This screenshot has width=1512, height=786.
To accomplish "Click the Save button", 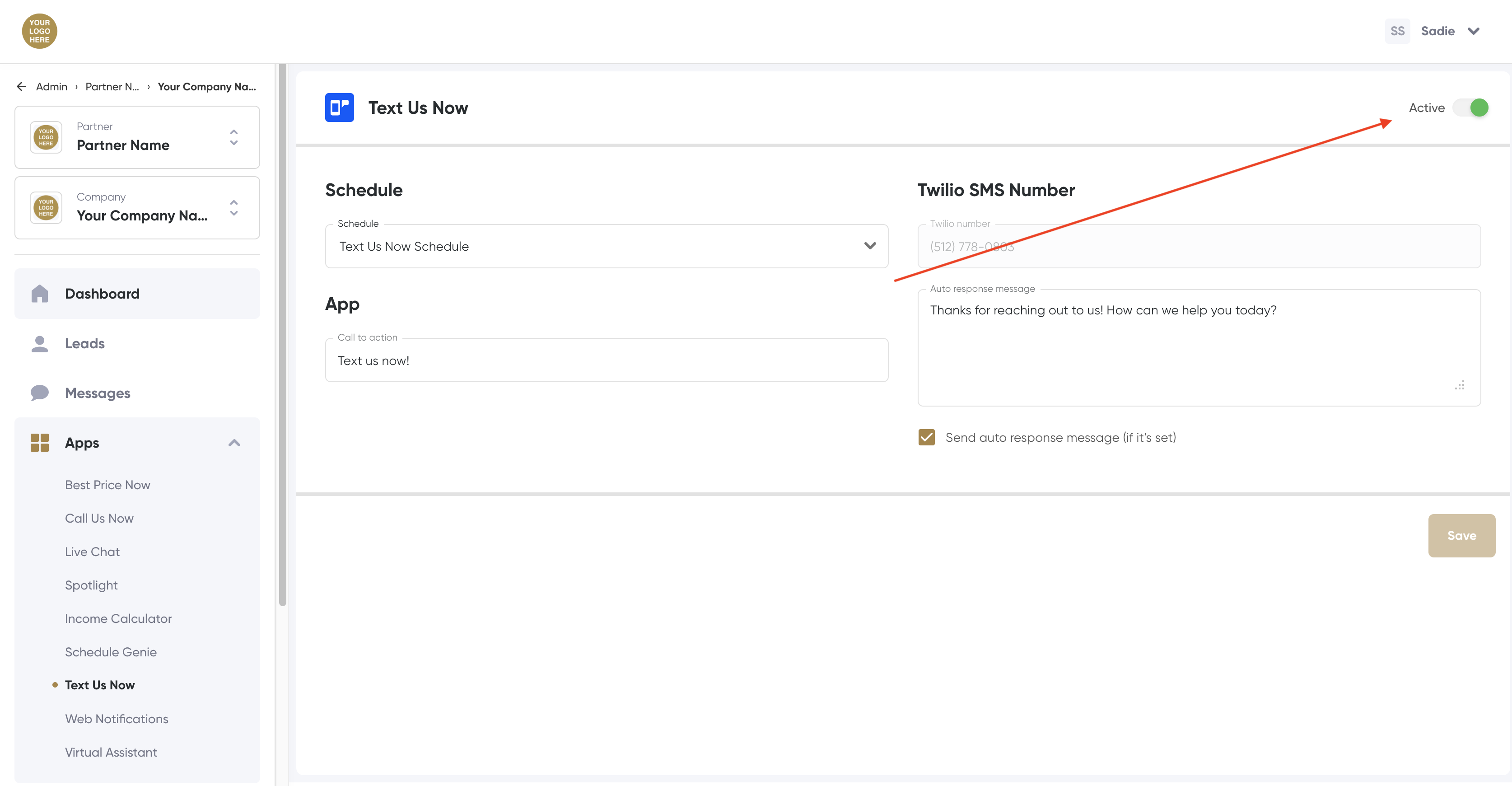I will click(x=1461, y=535).
